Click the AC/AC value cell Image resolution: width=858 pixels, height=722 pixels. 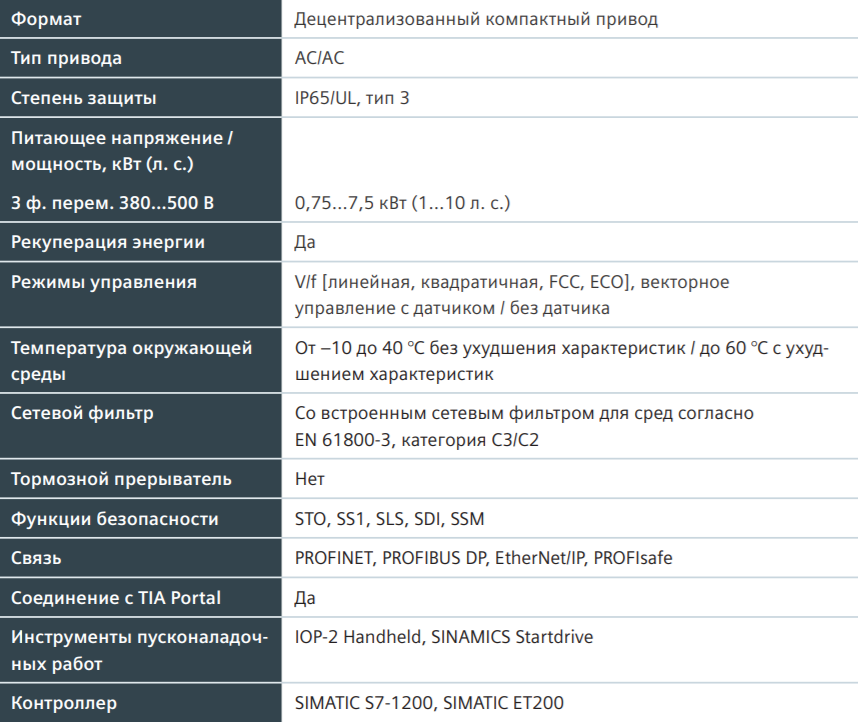pyautogui.click(x=570, y=58)
